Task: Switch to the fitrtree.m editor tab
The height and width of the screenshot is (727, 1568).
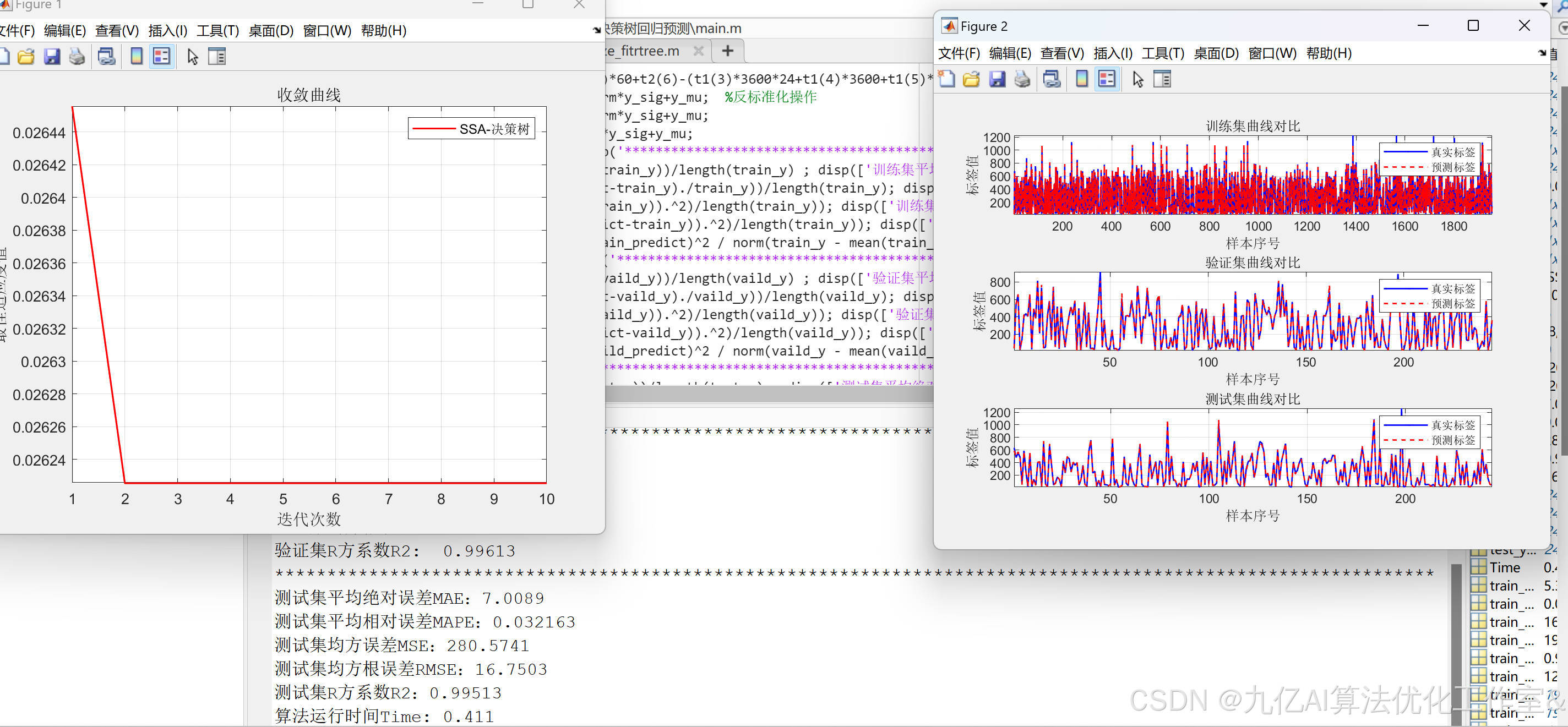Action: [x=645, y=51]
